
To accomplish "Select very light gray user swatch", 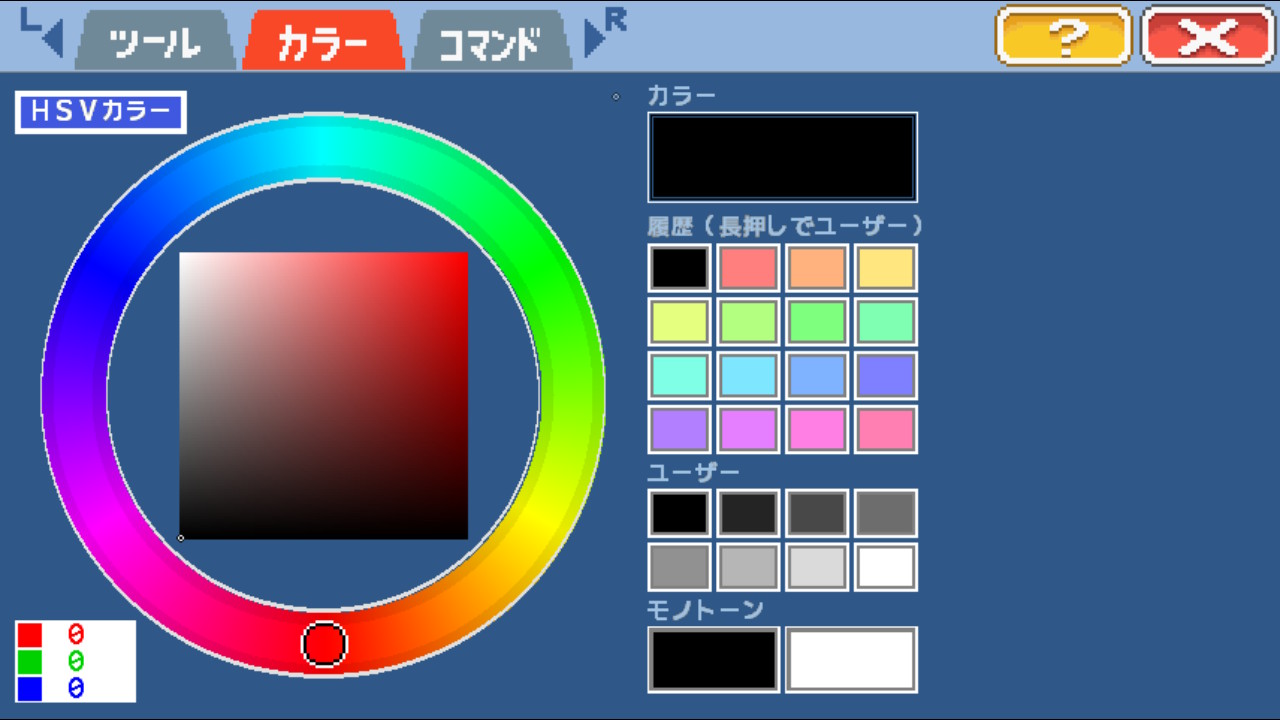I will point(817,567).
